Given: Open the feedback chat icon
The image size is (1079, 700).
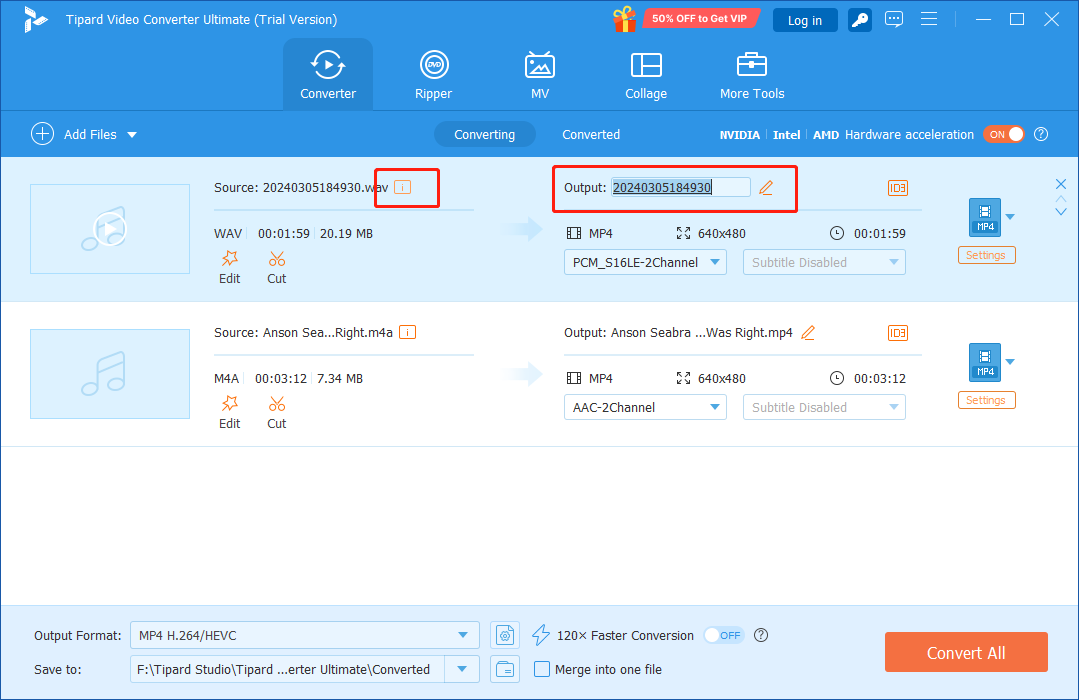Looking at the screenshot, I should [x=894, y=19].
